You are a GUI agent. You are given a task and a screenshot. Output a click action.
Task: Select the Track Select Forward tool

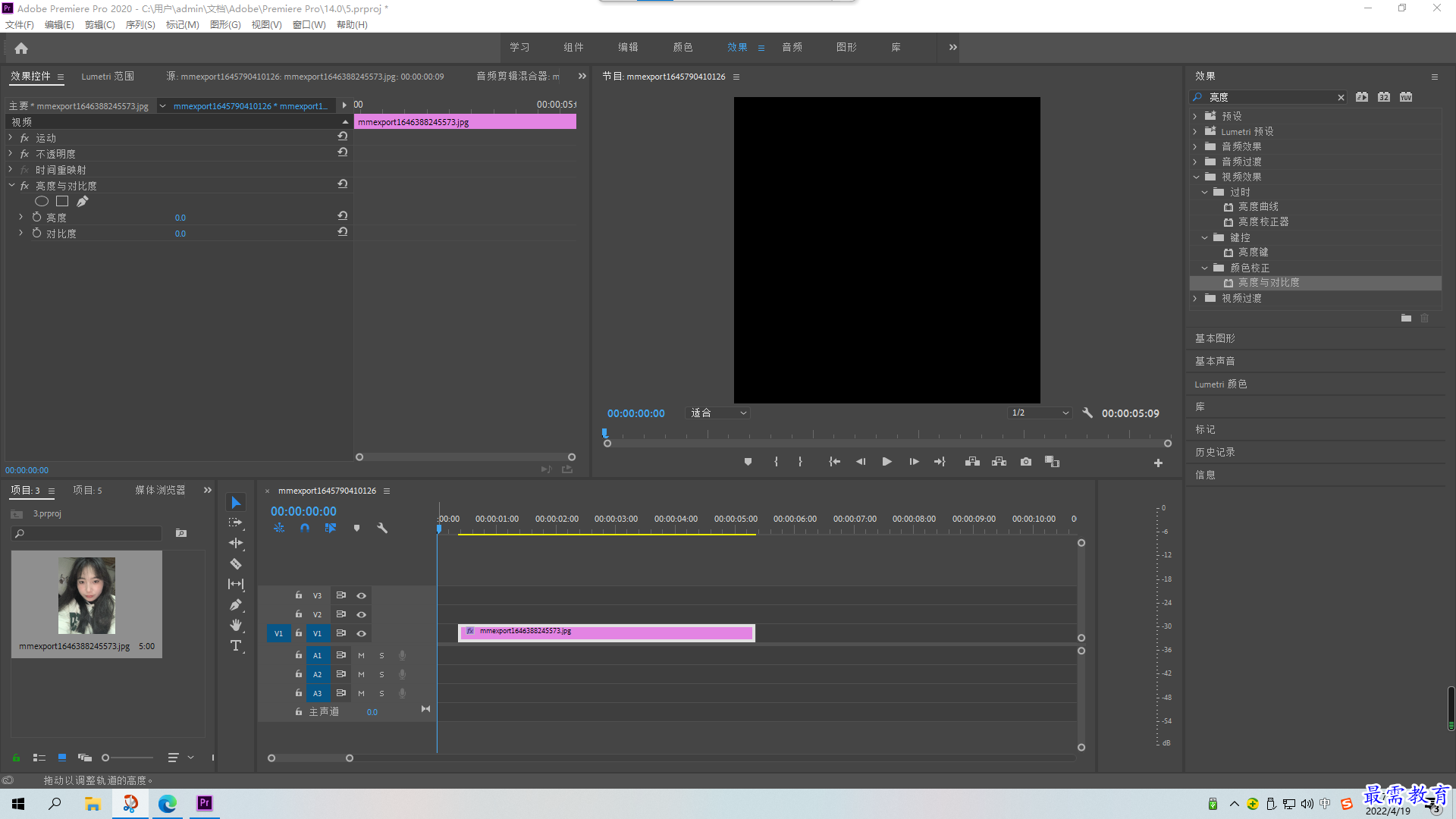[x=236, y=522]
